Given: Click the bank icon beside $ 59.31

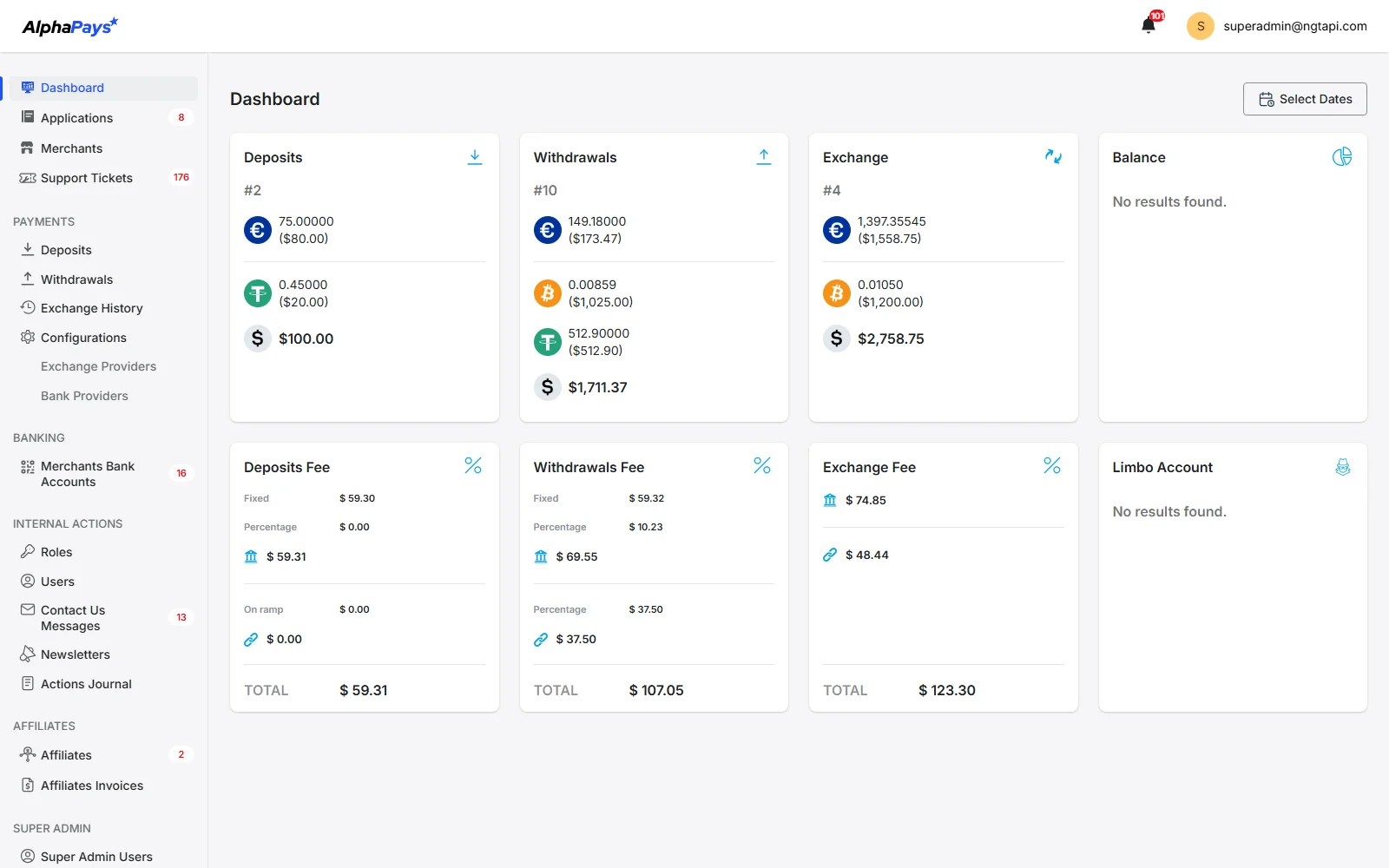Looking at the screenshot, I should click(251, 556).
